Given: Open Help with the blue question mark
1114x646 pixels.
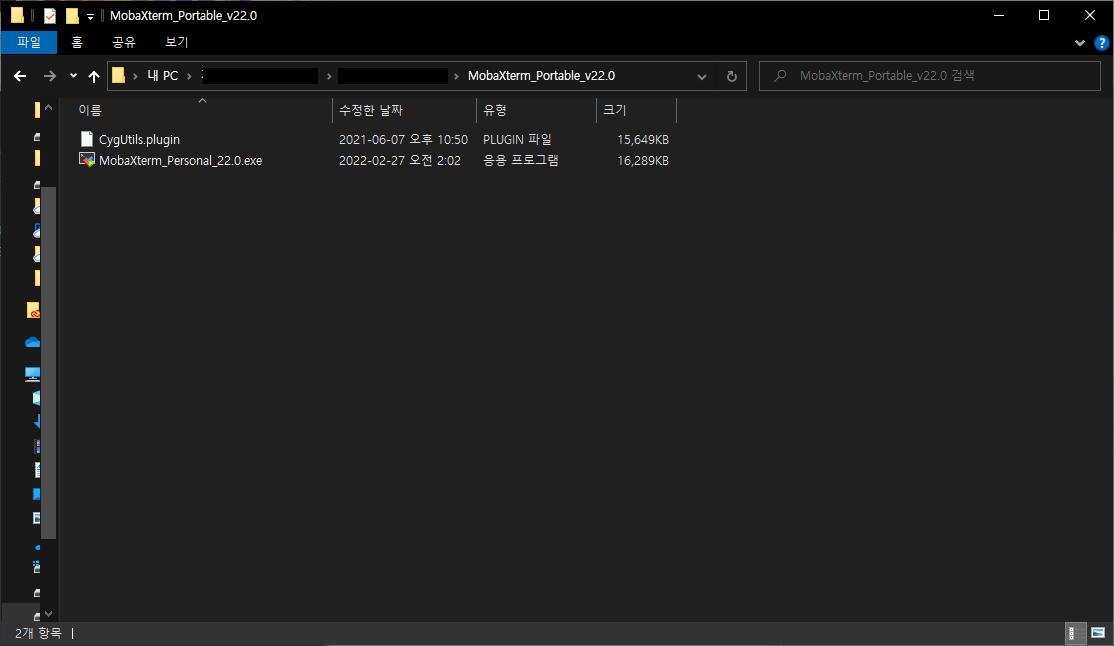Looking at the screenshot, I should 1101,43.
